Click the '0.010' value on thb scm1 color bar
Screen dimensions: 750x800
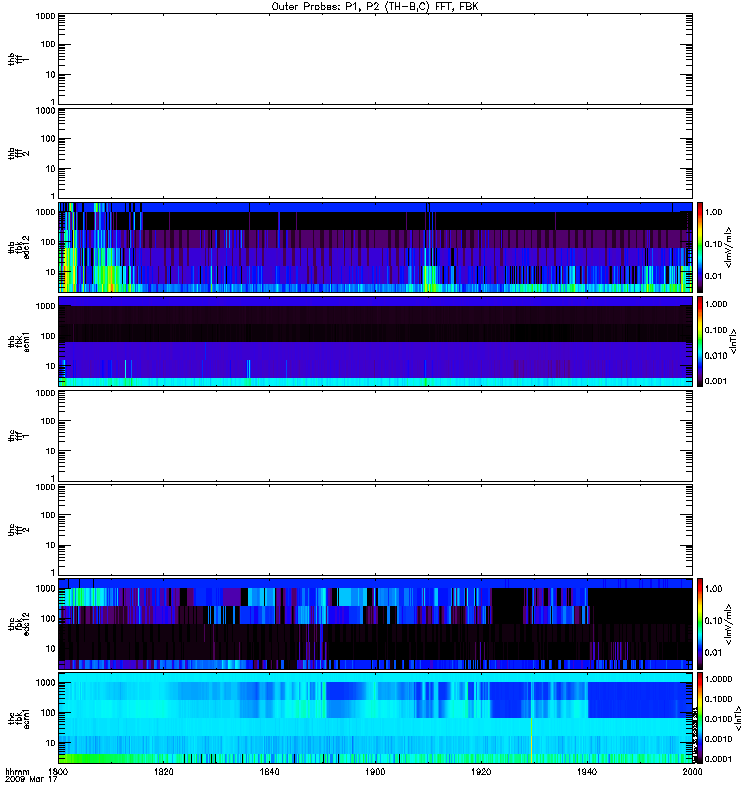point(716,356)
